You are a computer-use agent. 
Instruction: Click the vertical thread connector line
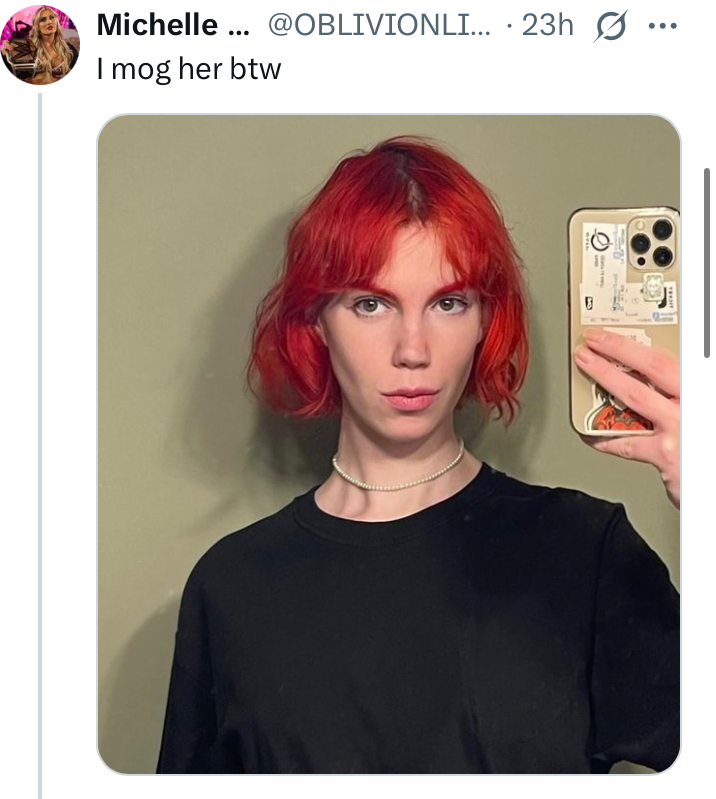[x=40, y=446]
